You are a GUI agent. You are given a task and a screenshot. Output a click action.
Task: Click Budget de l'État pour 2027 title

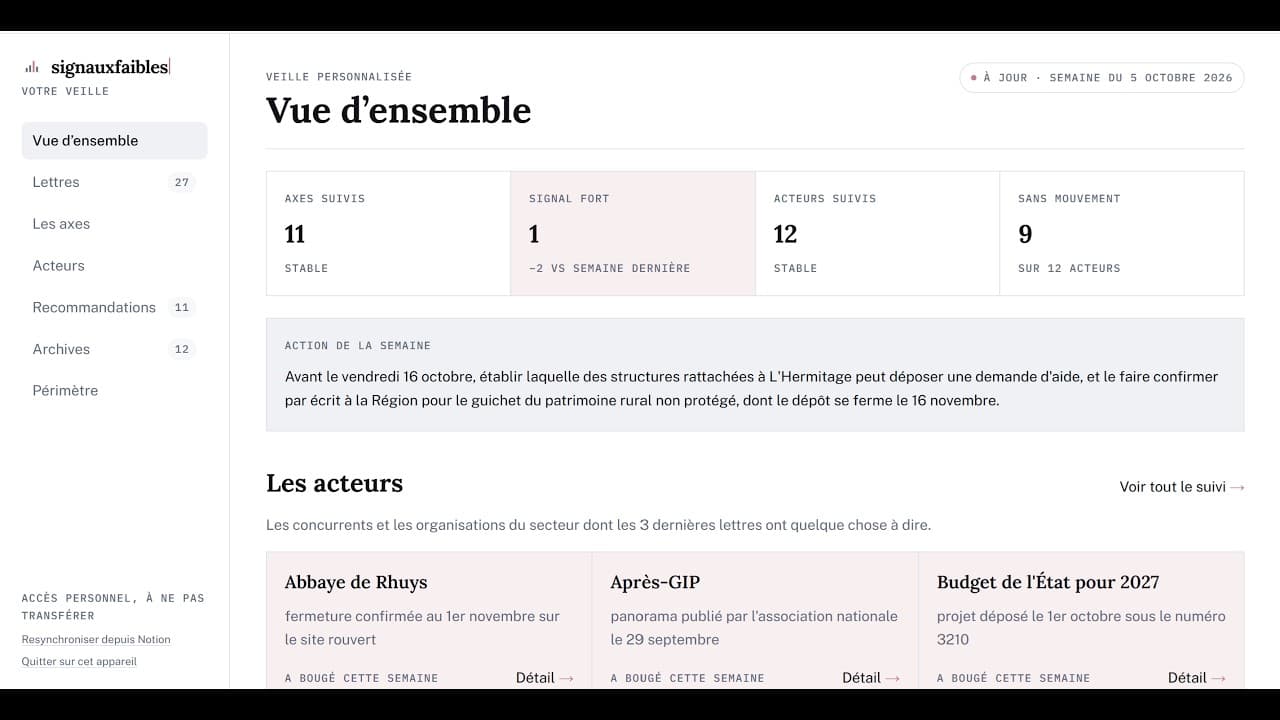click(x=1048, y=582)
